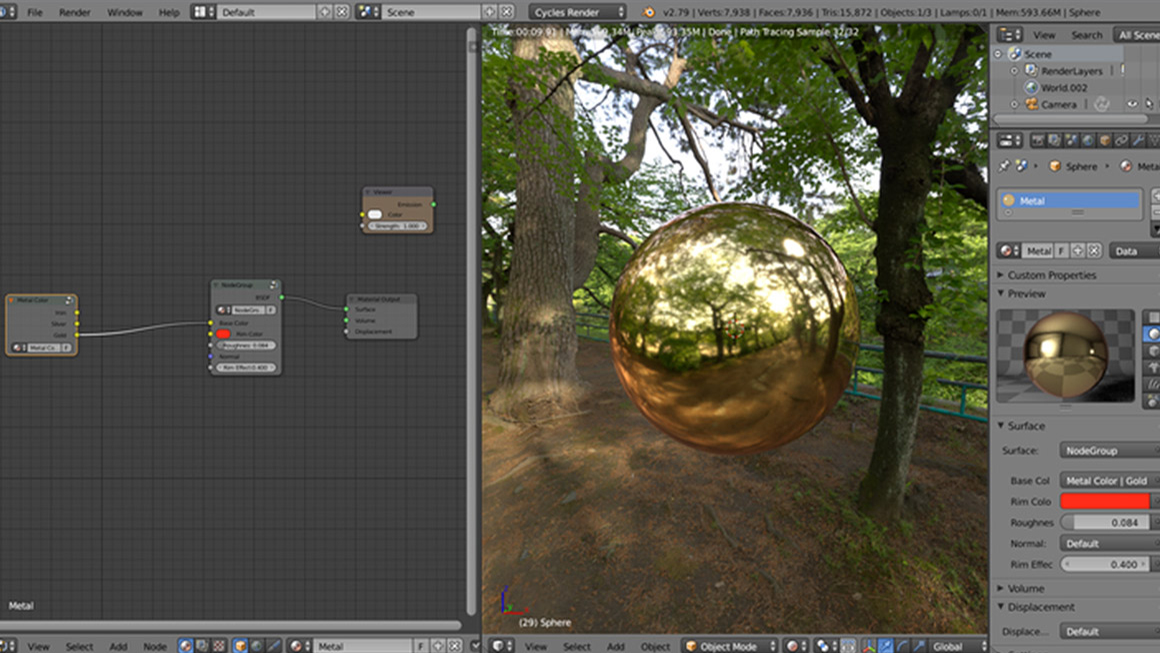Select object shader type cube icon
1160x653 pixels.
click(240, 646)
